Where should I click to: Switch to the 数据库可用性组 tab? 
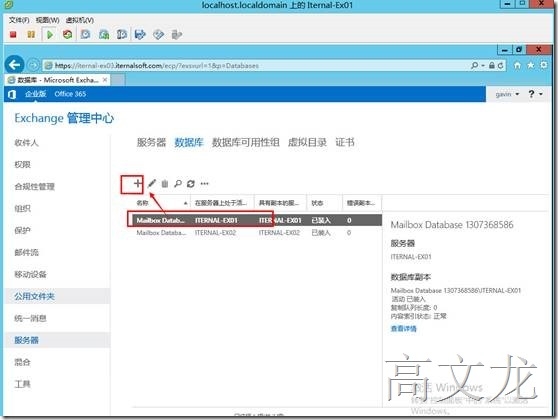[x=246, y=142]
